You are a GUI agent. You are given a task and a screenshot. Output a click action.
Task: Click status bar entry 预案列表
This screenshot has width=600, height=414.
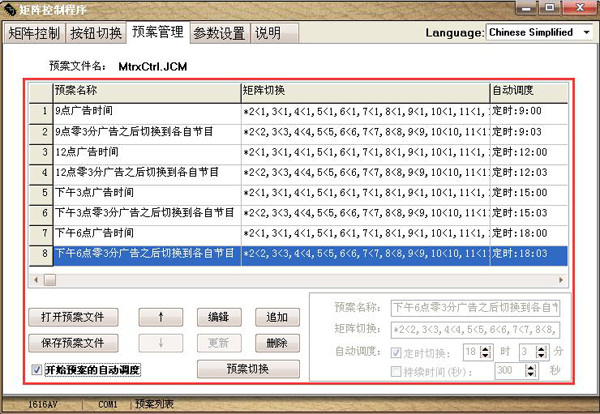point(154,404)
